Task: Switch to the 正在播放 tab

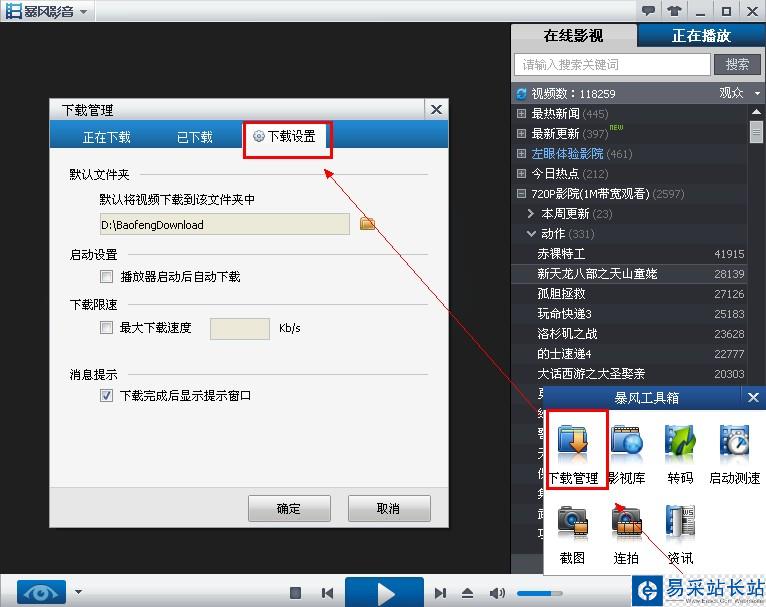Action: [702, 36]
